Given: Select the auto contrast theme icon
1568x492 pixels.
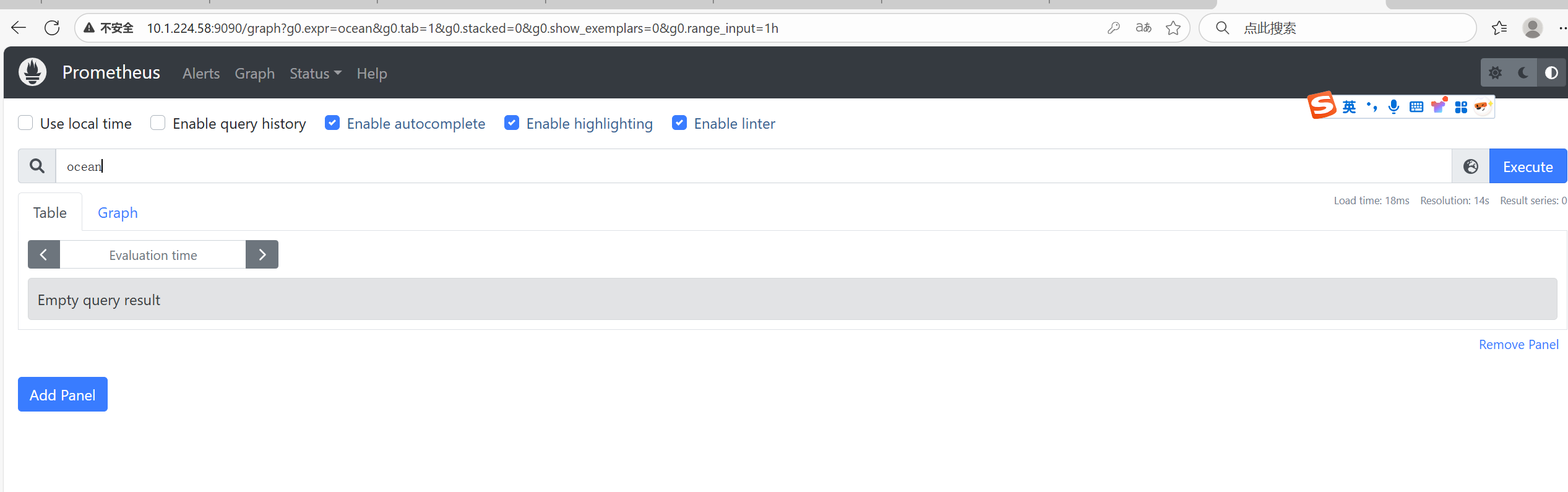Looking at the screenshot, I should (1551, 73).
